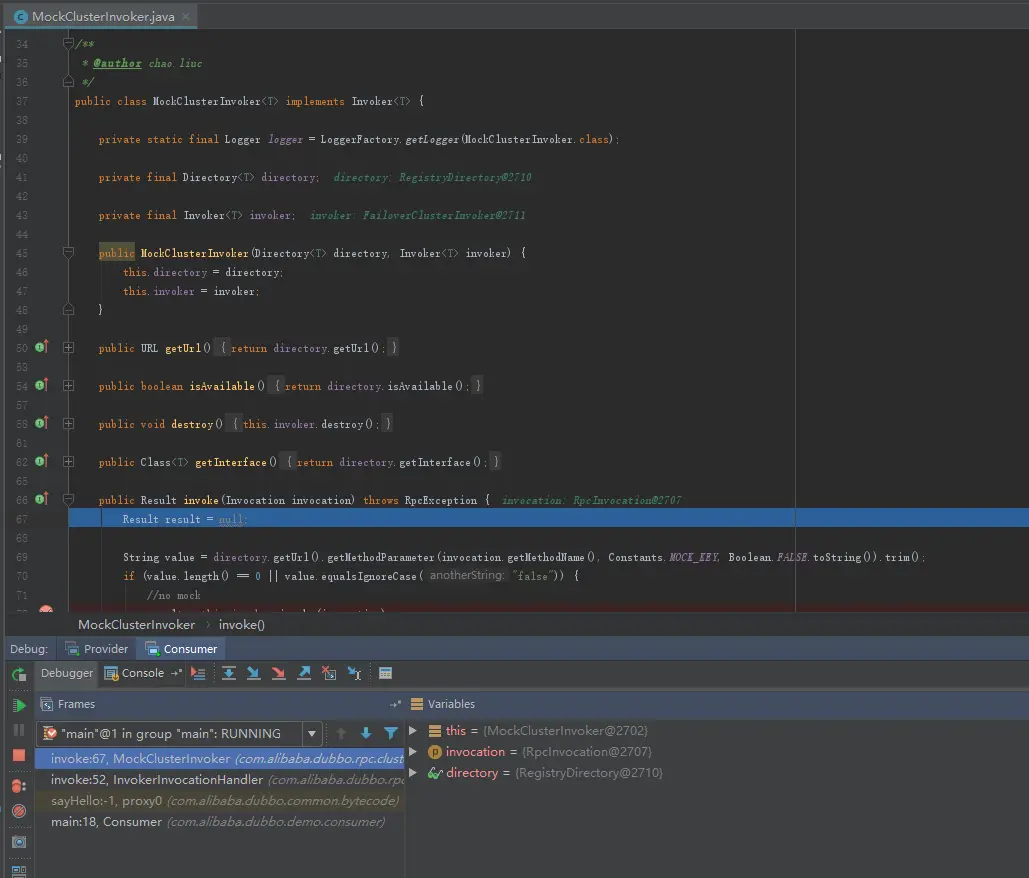Switch to the Provider debug tab
1029x878 pixels.
tap(96, 649)
